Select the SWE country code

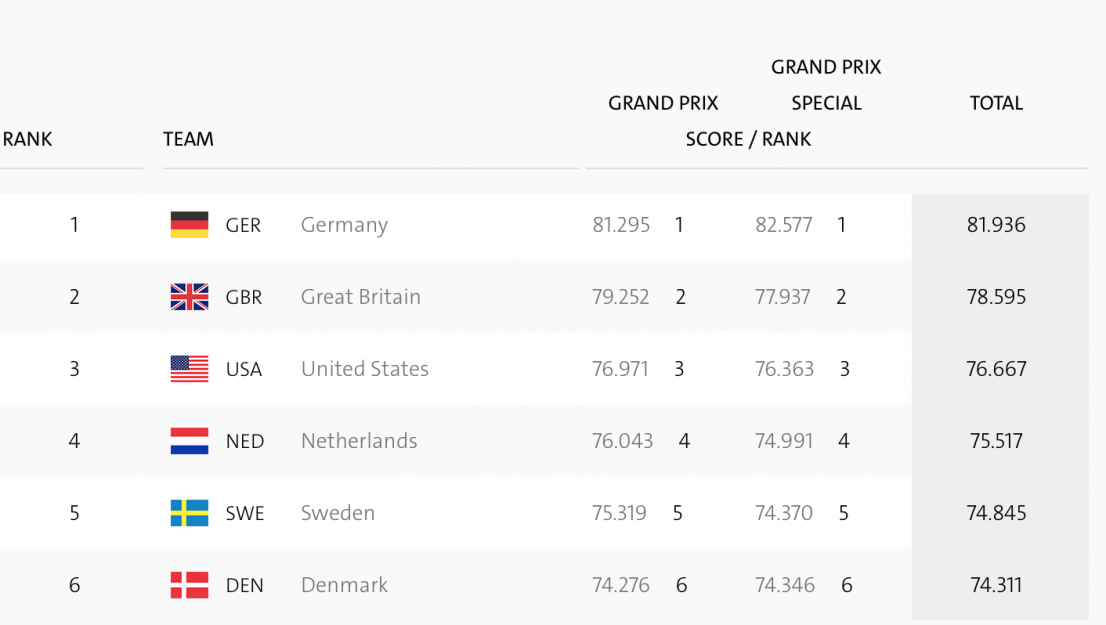pos(245,513)
